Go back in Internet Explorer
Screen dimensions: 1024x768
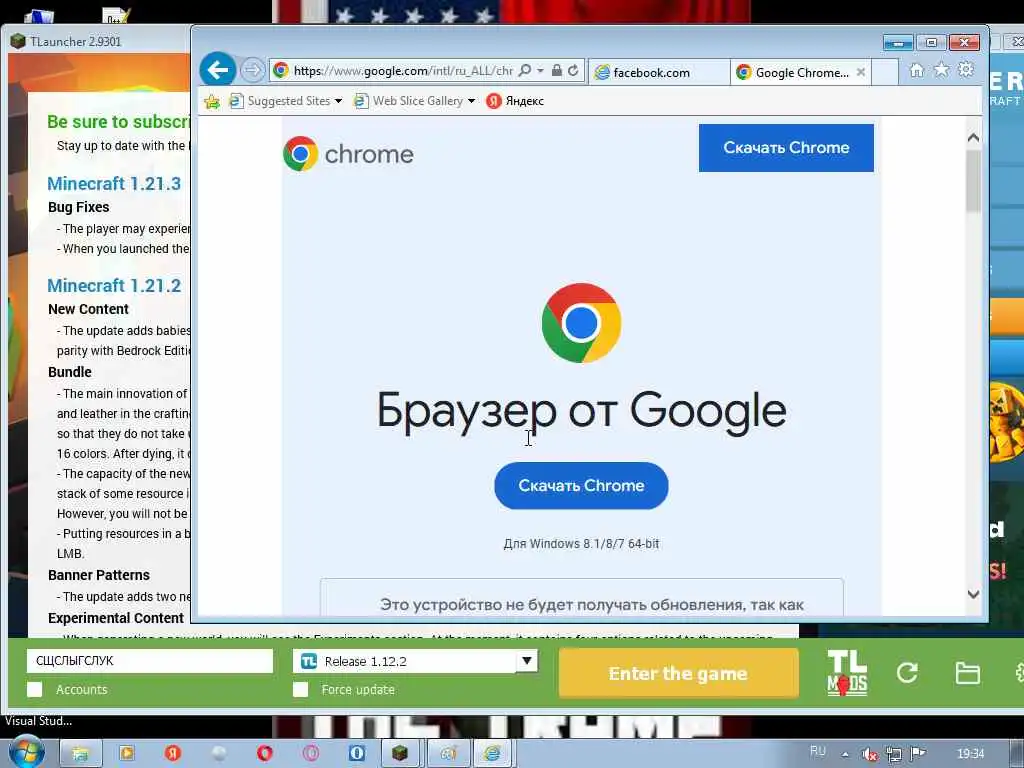pos(217,69)
